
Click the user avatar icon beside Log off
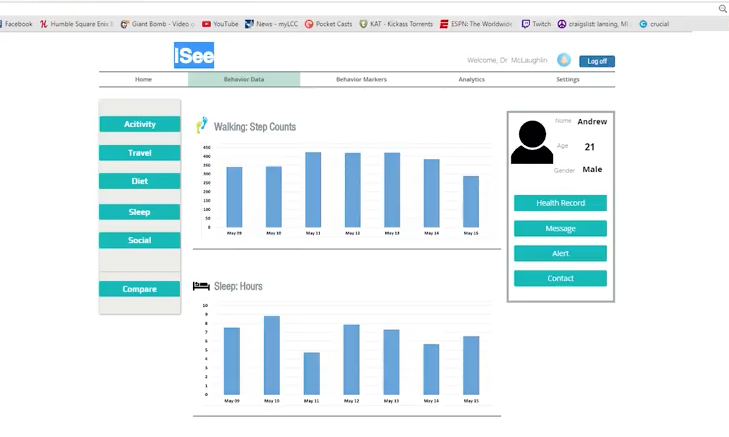(564, 61)
